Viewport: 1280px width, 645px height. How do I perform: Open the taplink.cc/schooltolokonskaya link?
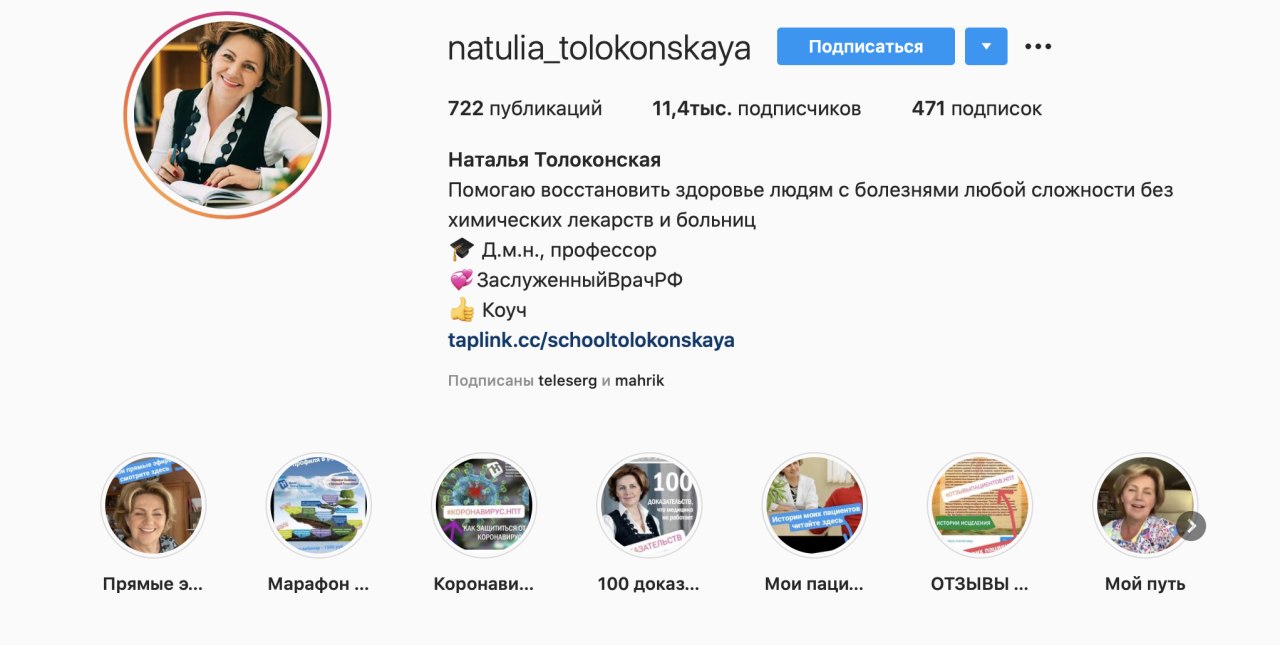coord(591,340)
